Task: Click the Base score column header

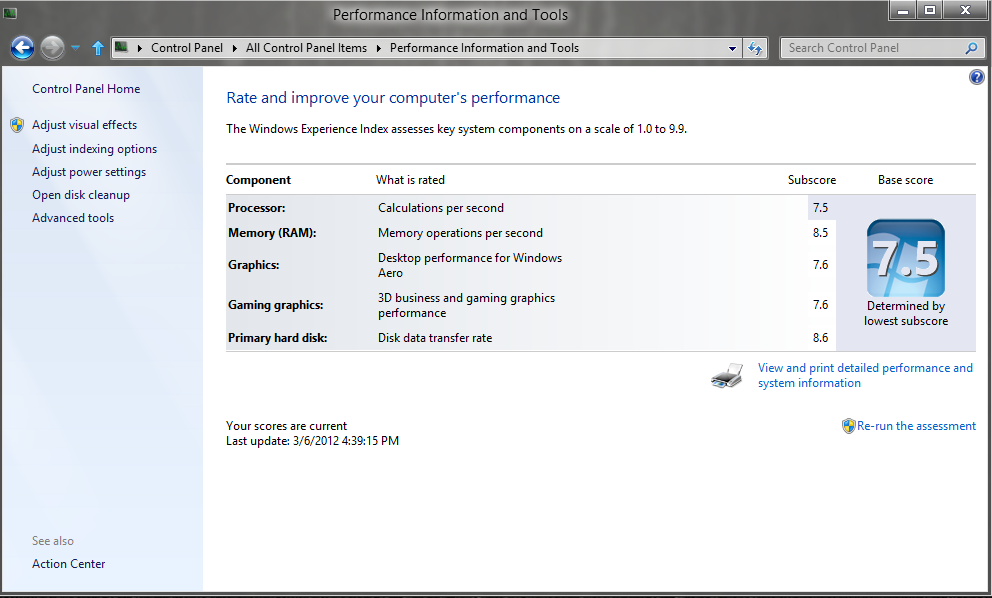Action: (x=905, y=180)
